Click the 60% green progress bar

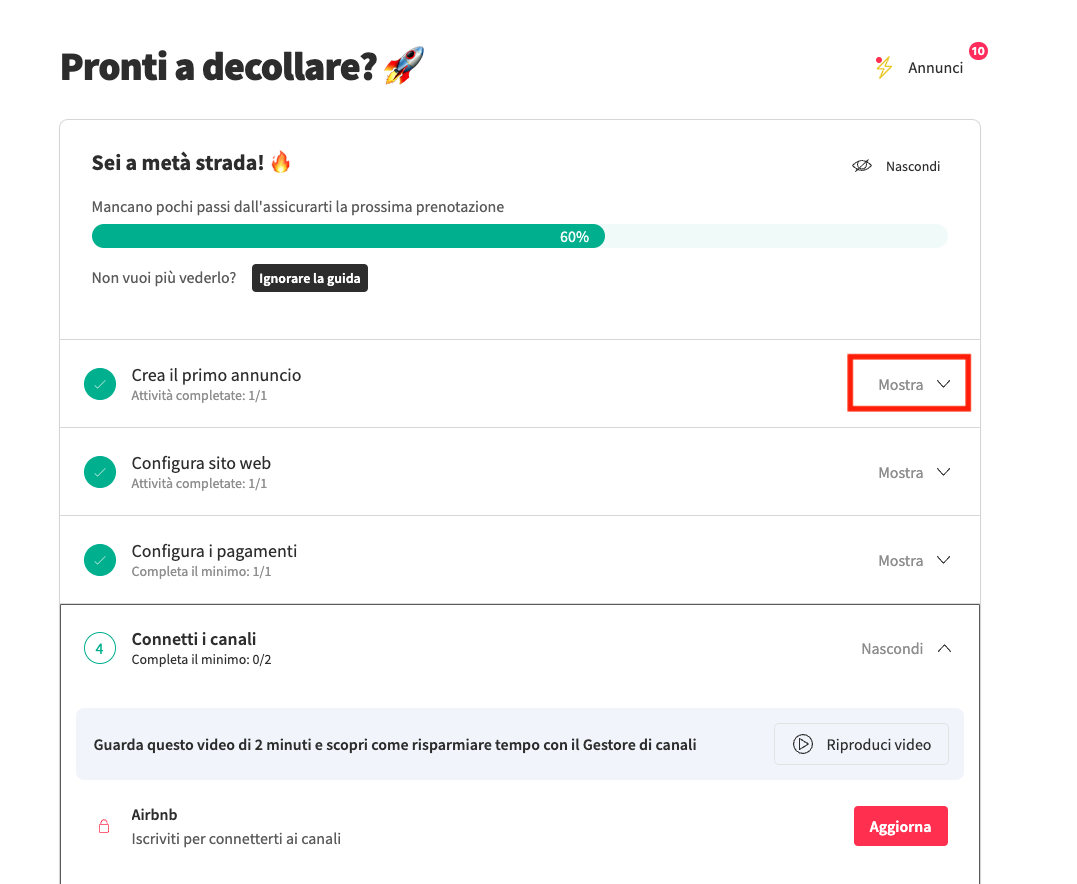click(348, 236)
